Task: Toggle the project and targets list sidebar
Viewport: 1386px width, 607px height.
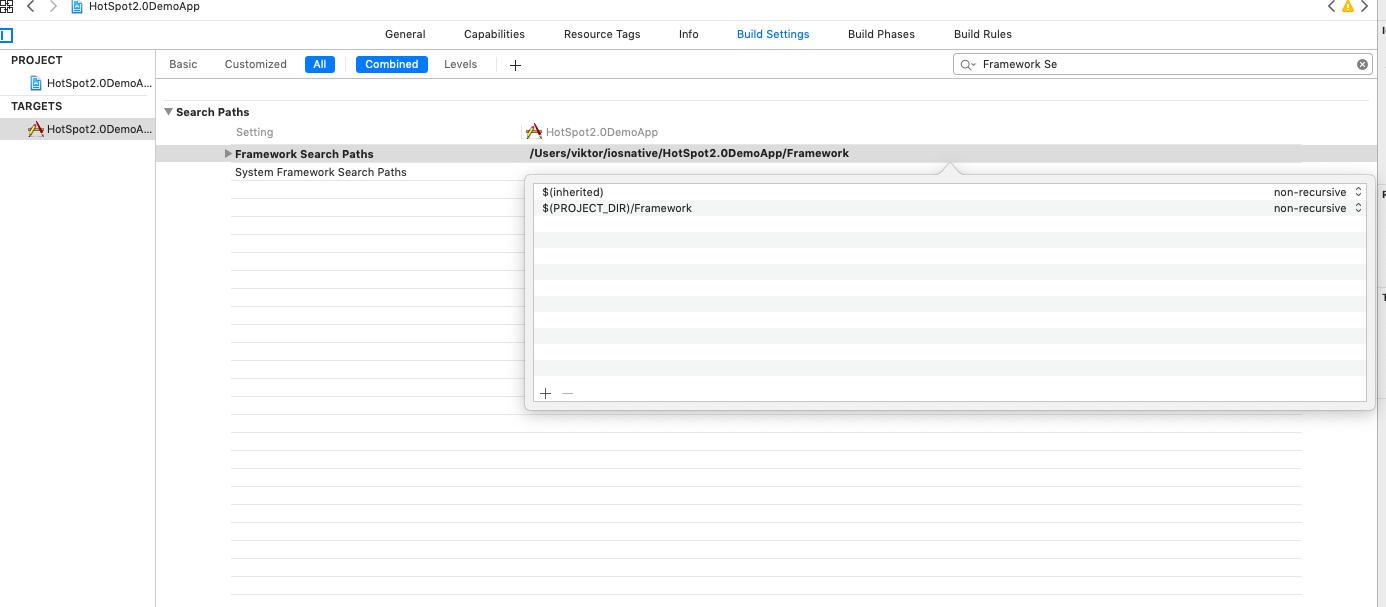Action: [6, 35]
